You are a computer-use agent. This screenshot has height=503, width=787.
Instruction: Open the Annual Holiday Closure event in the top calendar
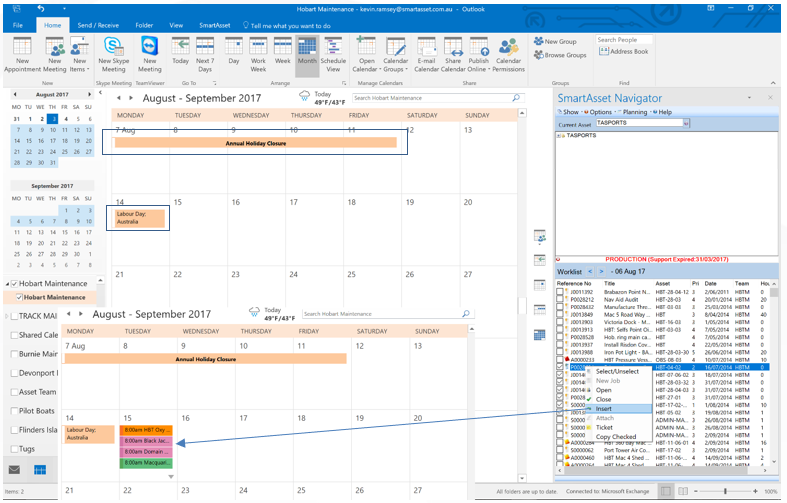click(255, 143)
